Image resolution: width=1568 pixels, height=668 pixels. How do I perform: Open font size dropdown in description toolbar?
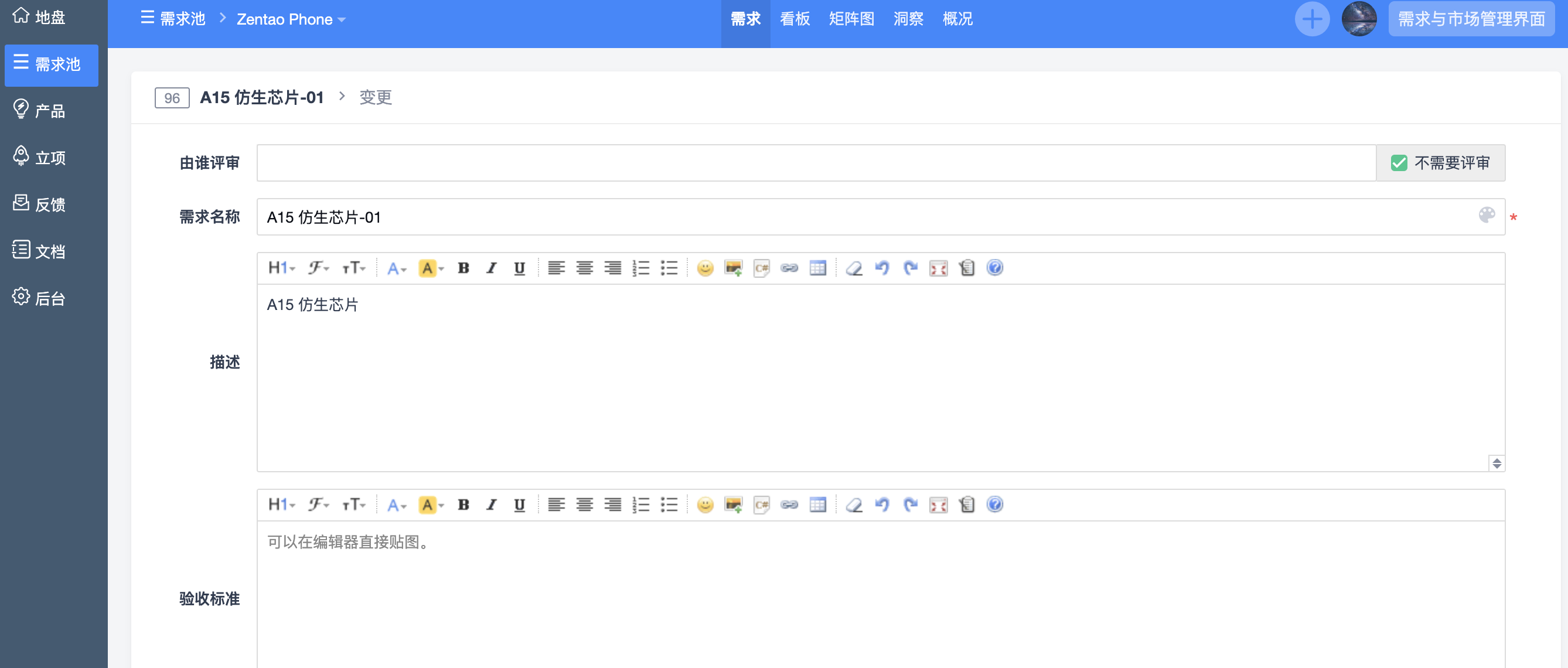(x=353, y=268)
